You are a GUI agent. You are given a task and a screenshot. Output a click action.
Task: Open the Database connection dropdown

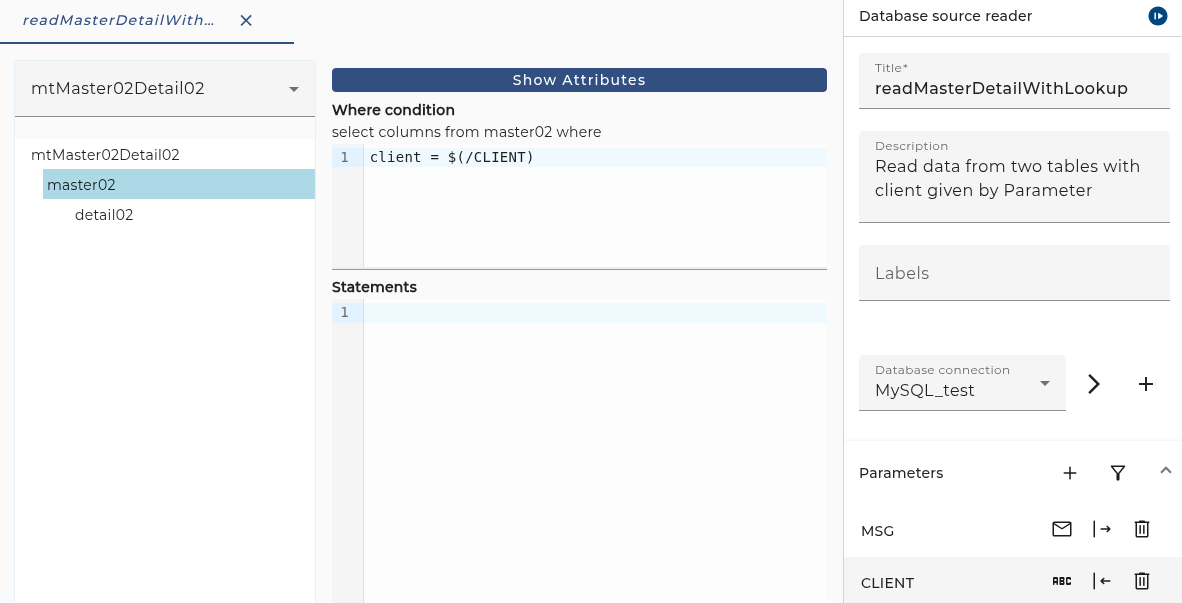coord(962,383)
